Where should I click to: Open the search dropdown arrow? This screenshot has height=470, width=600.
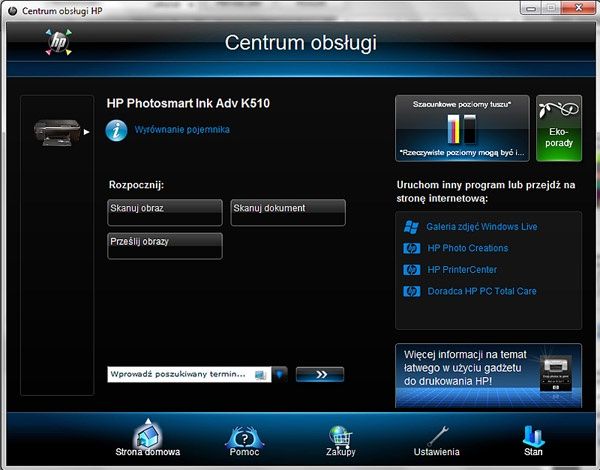[280, 374]
